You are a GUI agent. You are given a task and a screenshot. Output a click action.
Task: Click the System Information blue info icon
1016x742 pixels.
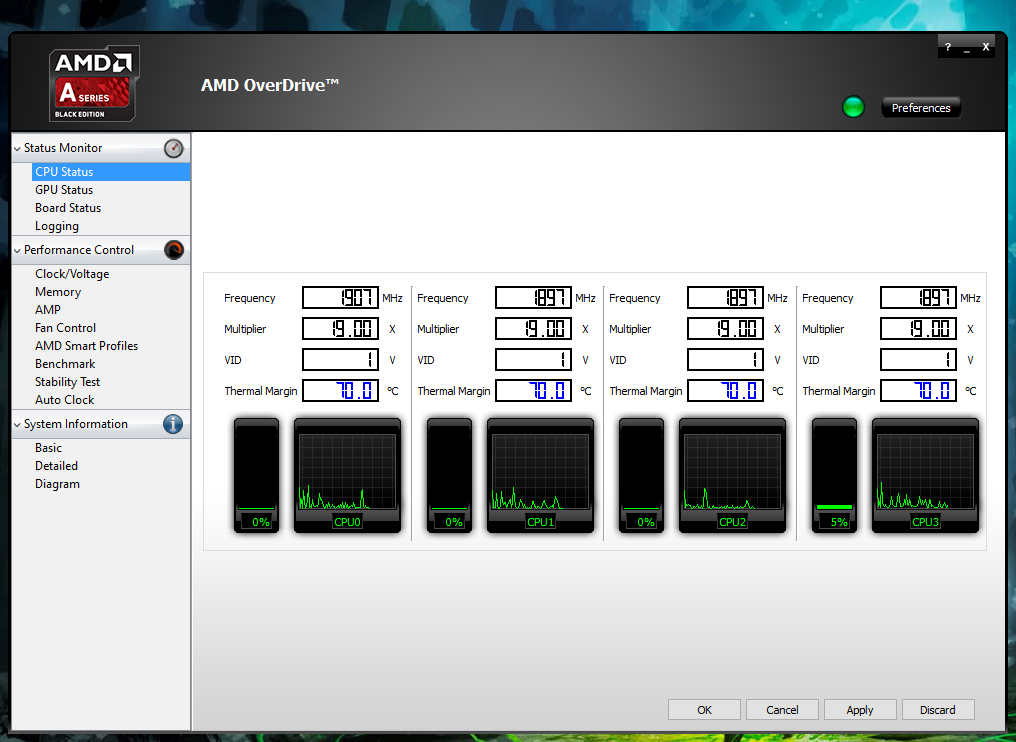point(173,424)
